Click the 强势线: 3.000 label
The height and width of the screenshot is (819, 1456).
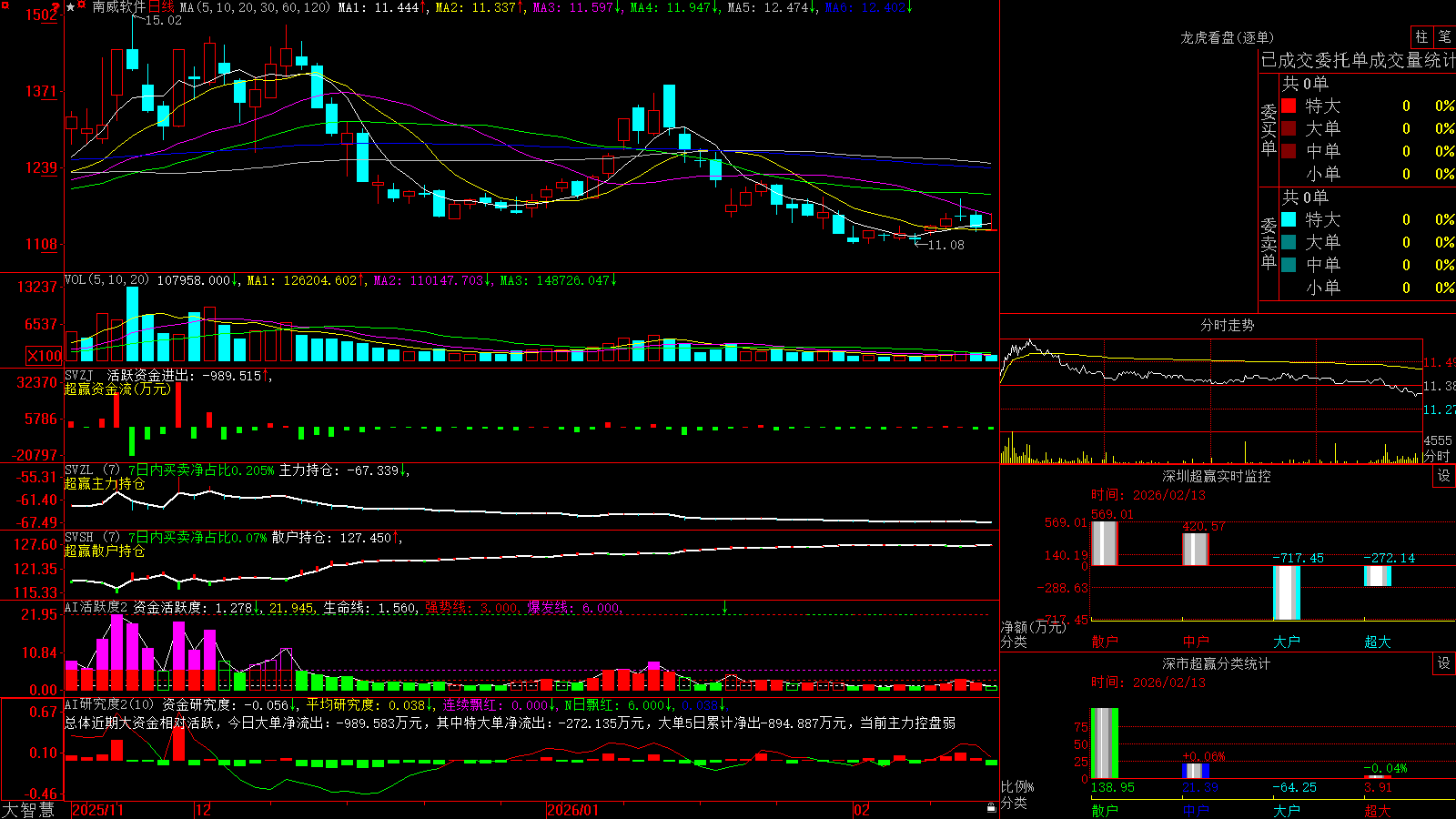[x=473, y=608]
